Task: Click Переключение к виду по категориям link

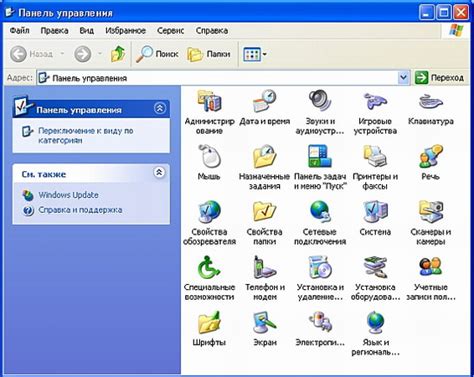Action: 86,135
